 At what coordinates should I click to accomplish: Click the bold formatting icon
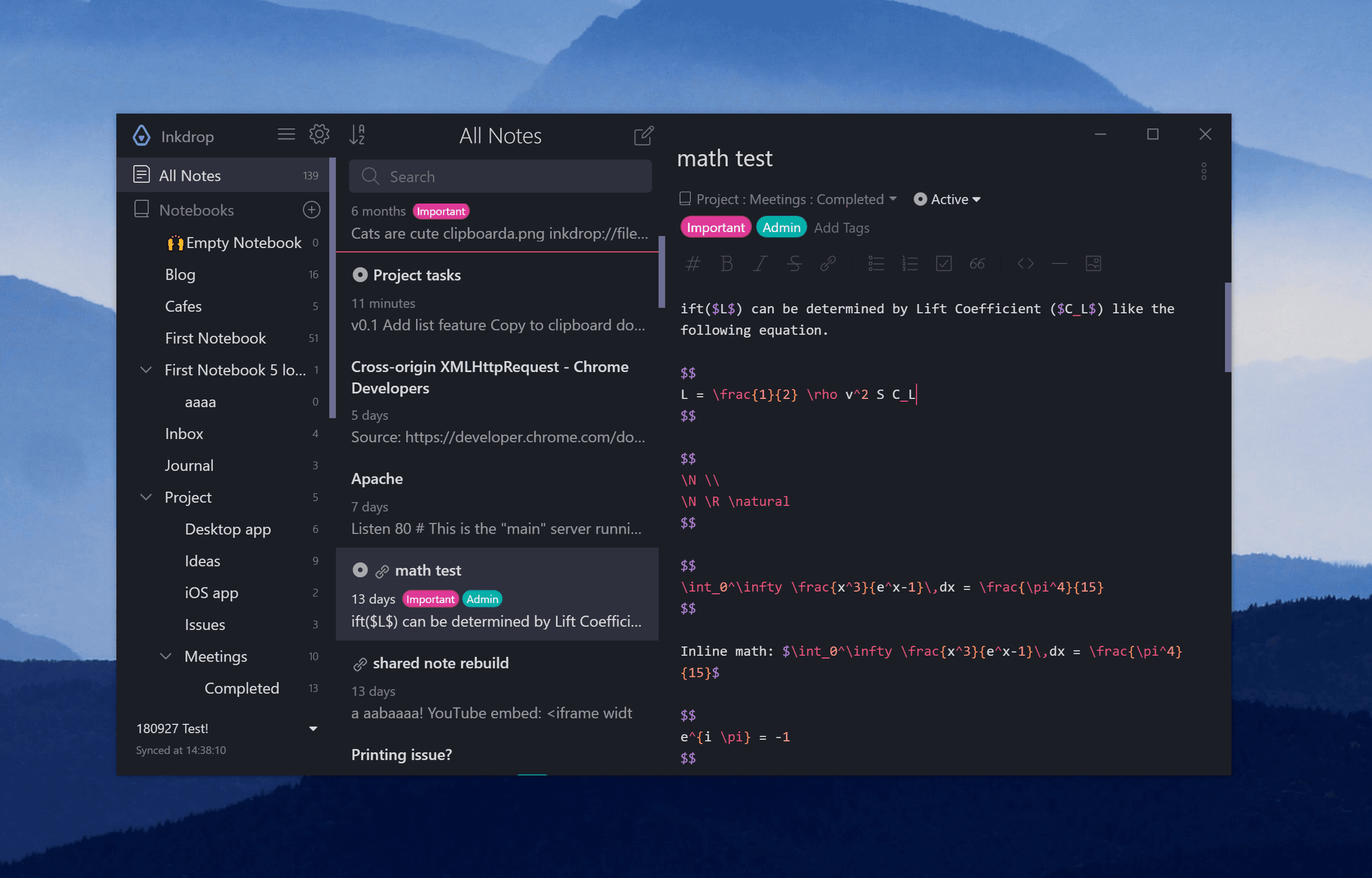click(726, 263)
